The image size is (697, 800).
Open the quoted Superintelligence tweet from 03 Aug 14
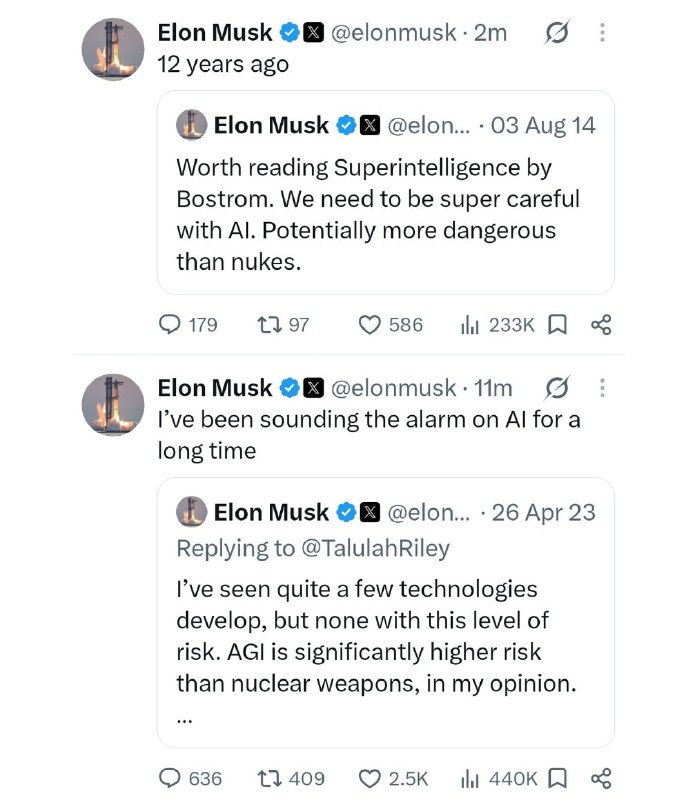(386, 192)
